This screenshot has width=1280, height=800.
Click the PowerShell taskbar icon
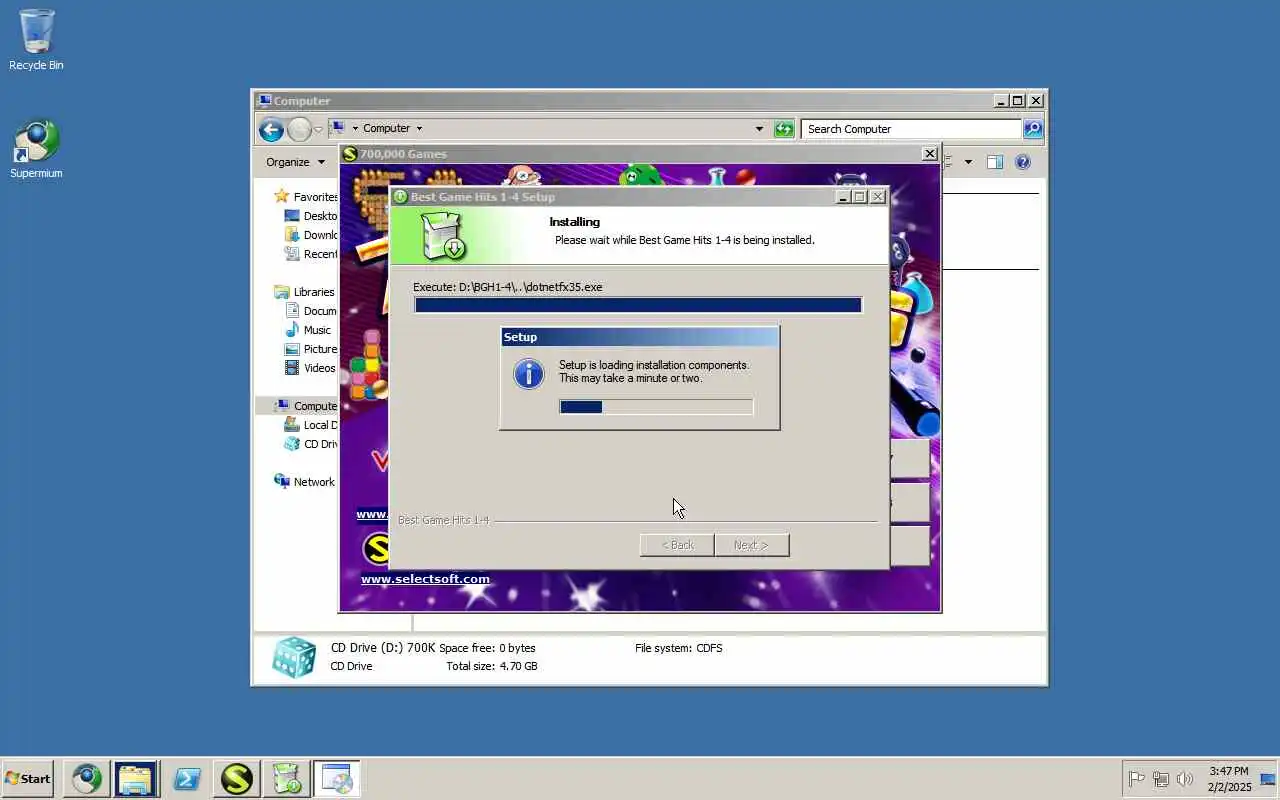pos(186,778)
